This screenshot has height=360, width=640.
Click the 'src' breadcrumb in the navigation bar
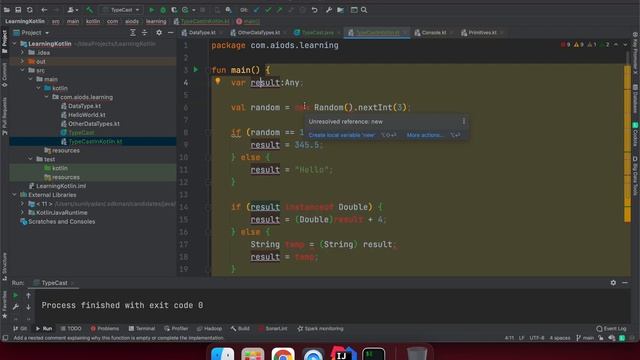tap(56, 21)
